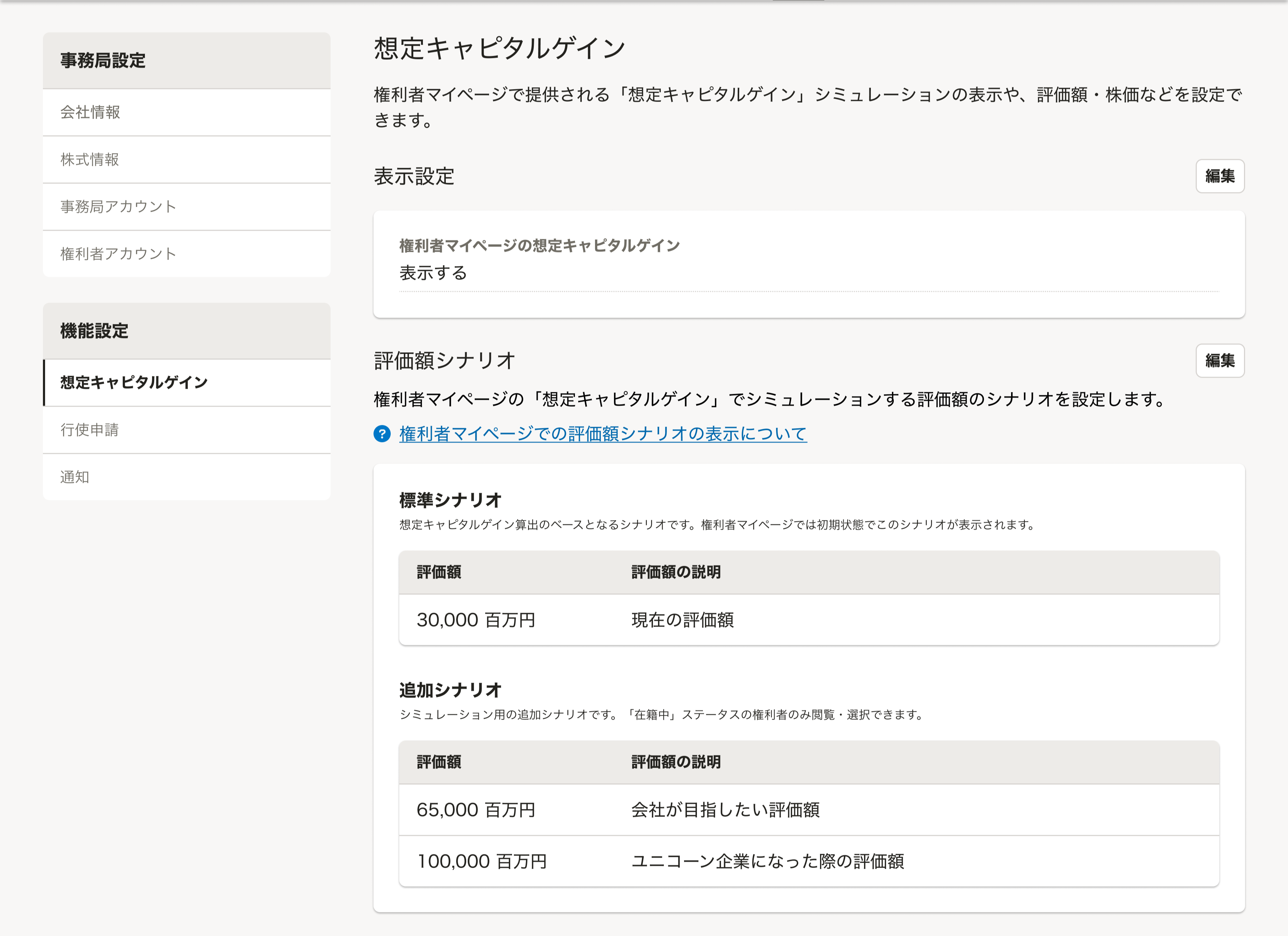Screen dimensions: 1288x936
Task: Click the 表示する value
Action: tap(433, 273)
